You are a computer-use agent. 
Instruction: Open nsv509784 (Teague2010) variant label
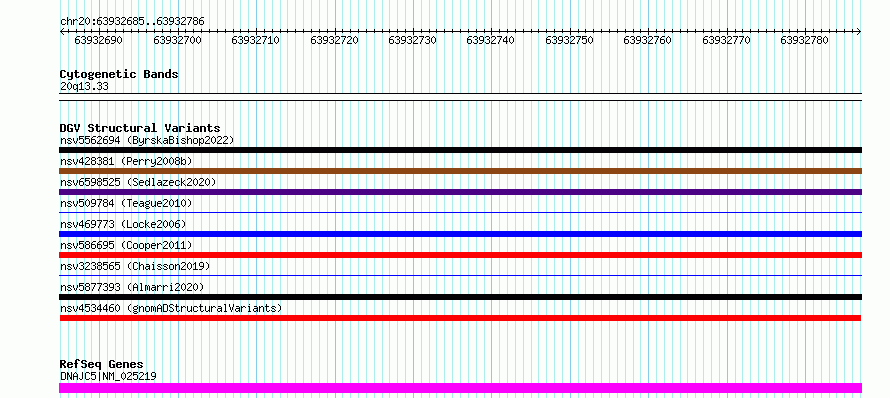(126, 203)
